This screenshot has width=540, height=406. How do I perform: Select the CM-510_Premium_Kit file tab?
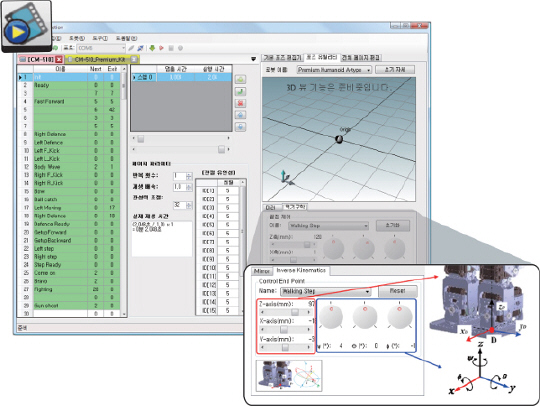pyautogui.click(x=100, y=60)
